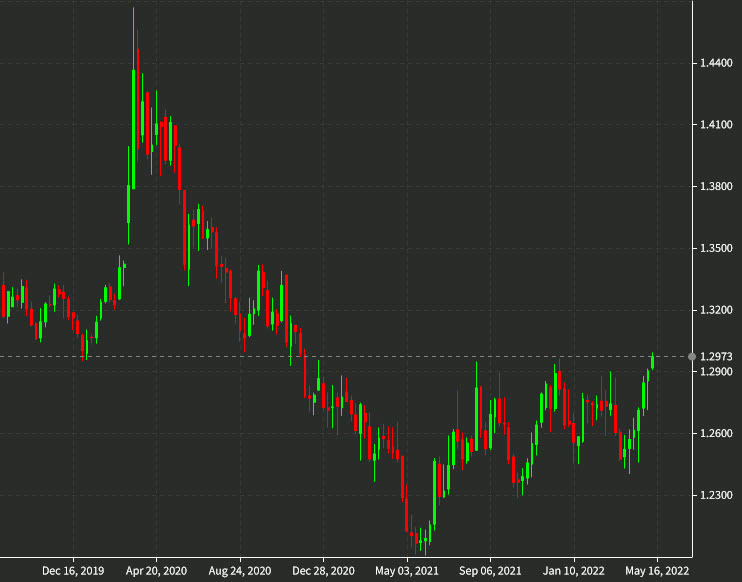
Task: Click the Jan 10, 2022 date label
Action: (574, 571)
